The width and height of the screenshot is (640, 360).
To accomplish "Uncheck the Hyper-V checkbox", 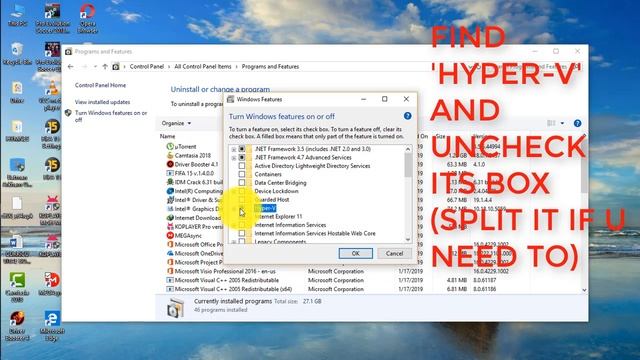I will point(242,208).
